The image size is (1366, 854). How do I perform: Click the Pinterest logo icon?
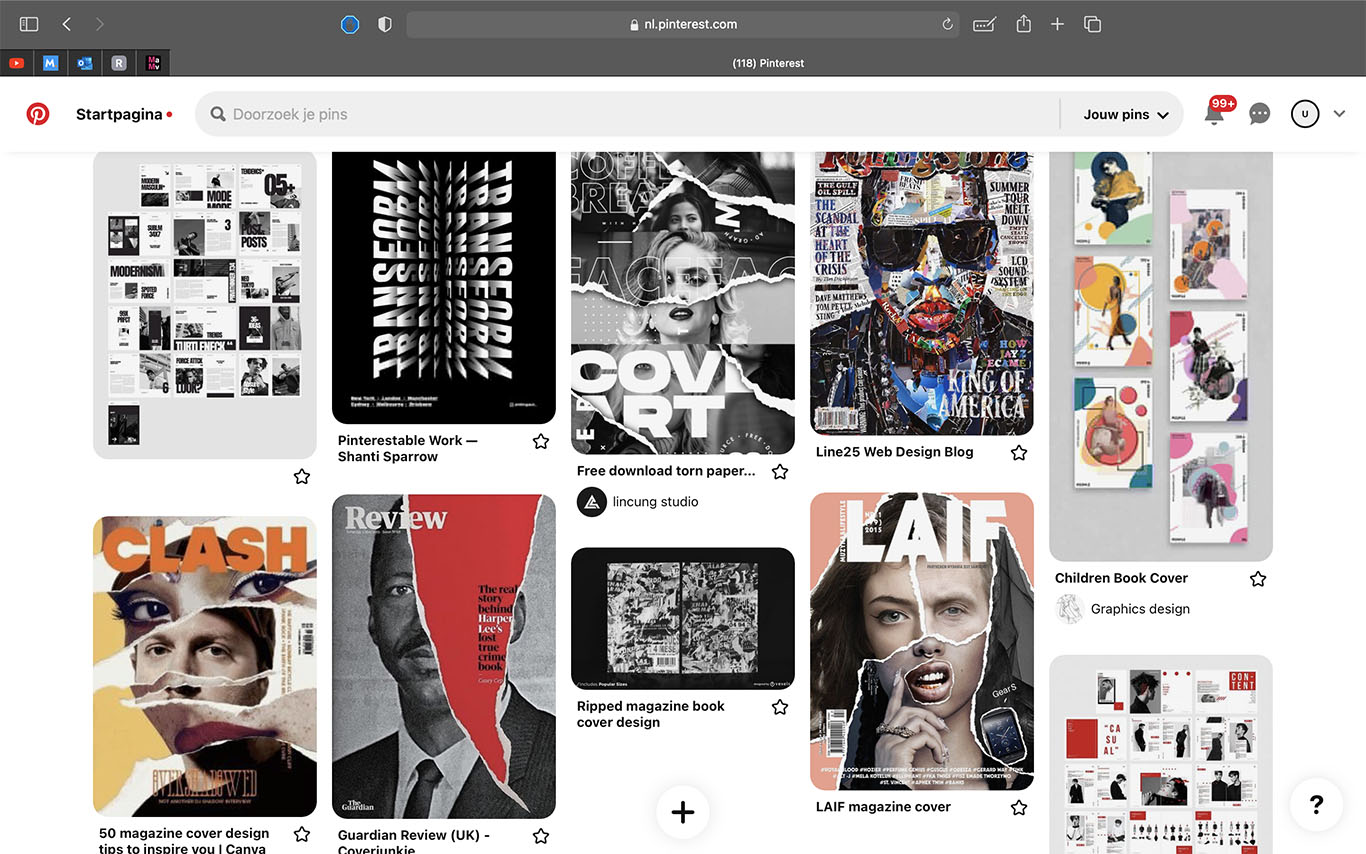coord(38,114)
